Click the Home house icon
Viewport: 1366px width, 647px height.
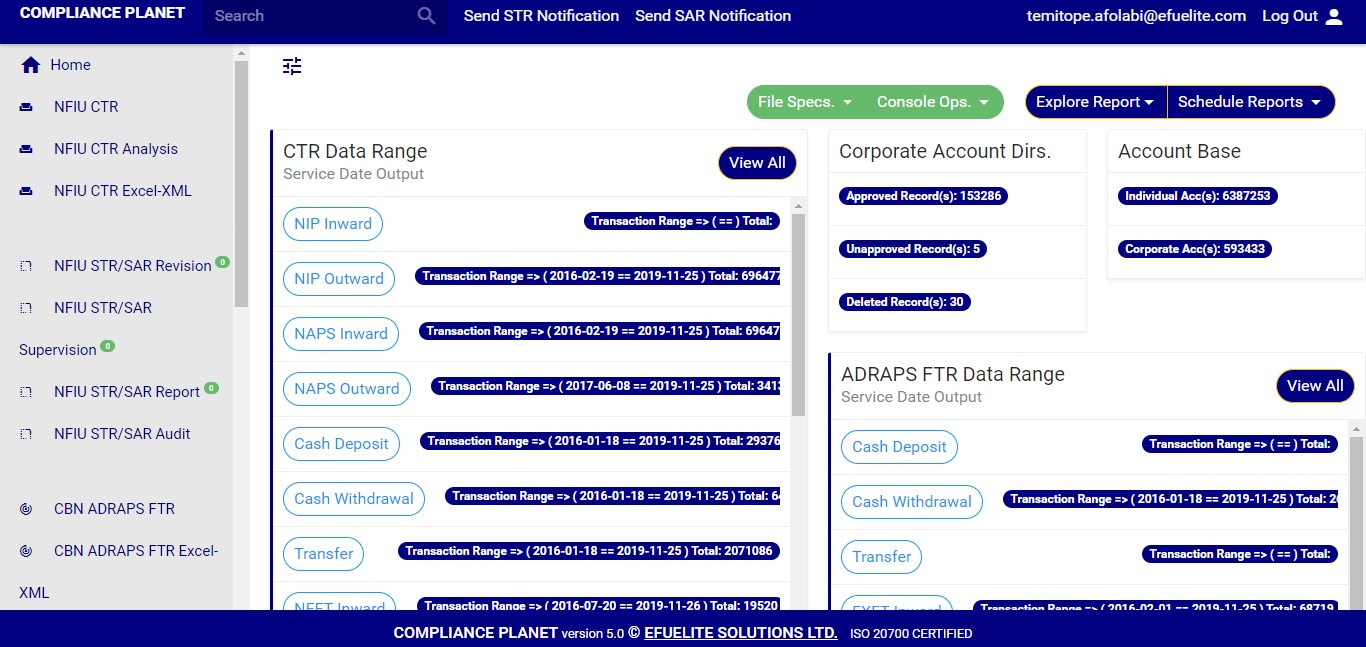click(x=31, y=65)
